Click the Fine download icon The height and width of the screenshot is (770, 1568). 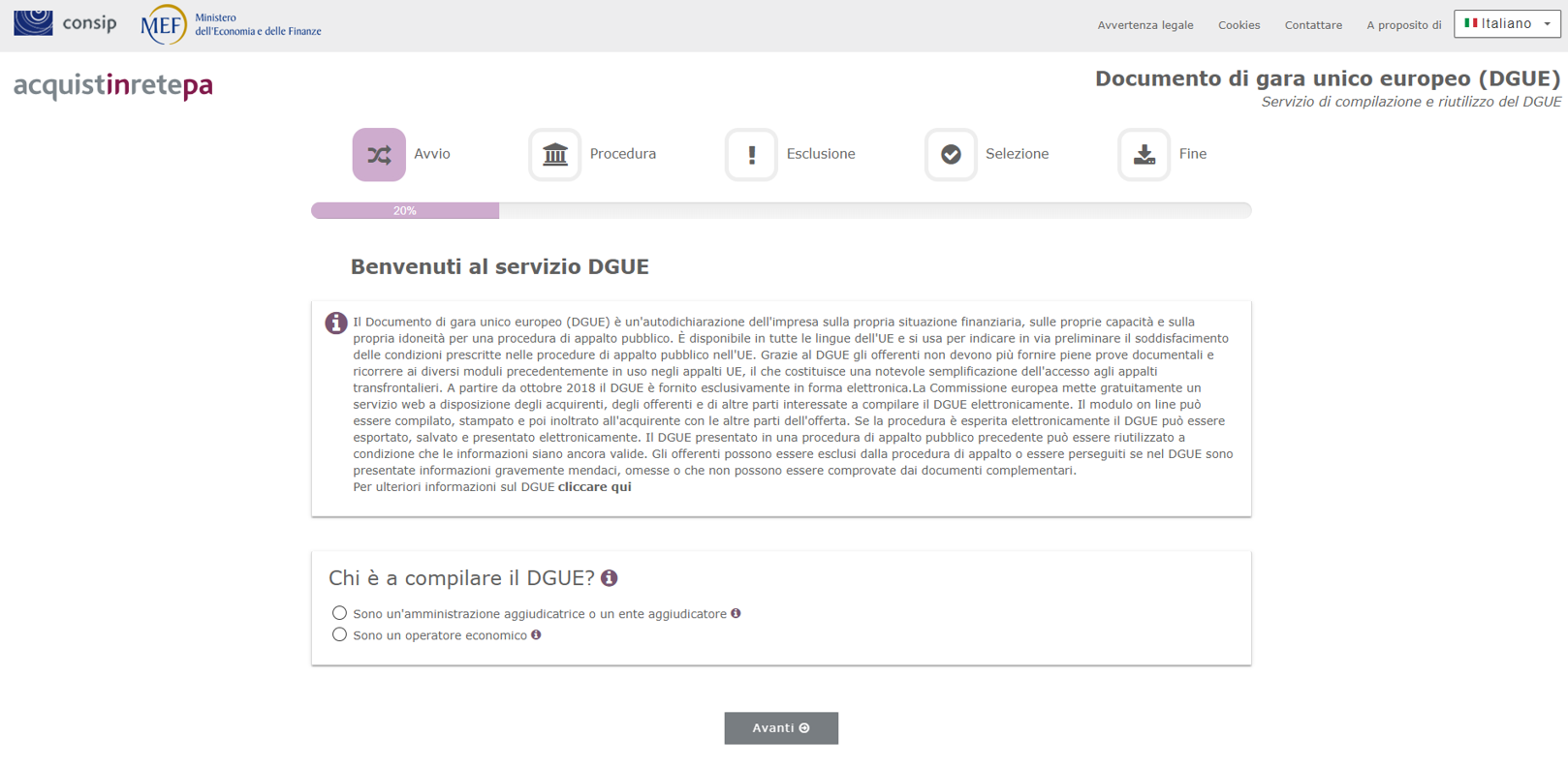point(1144,155)
